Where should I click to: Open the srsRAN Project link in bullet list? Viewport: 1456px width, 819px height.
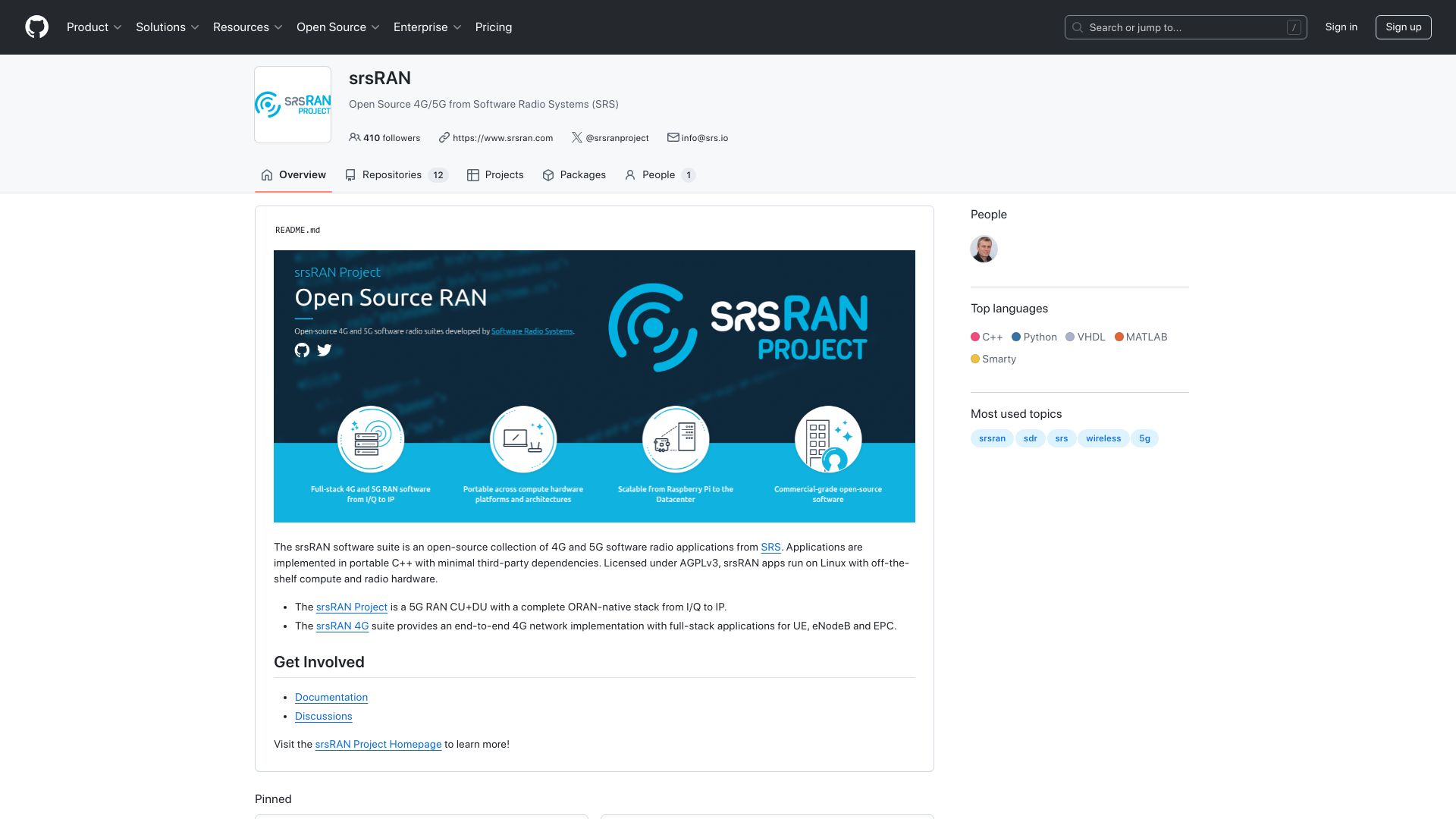coord(352,607)
